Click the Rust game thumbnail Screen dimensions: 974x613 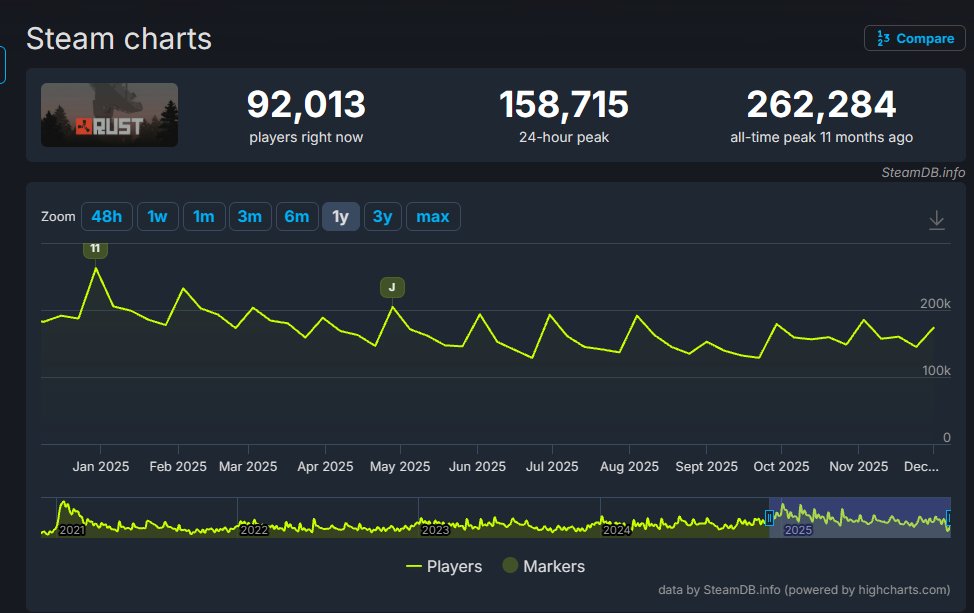109,115
